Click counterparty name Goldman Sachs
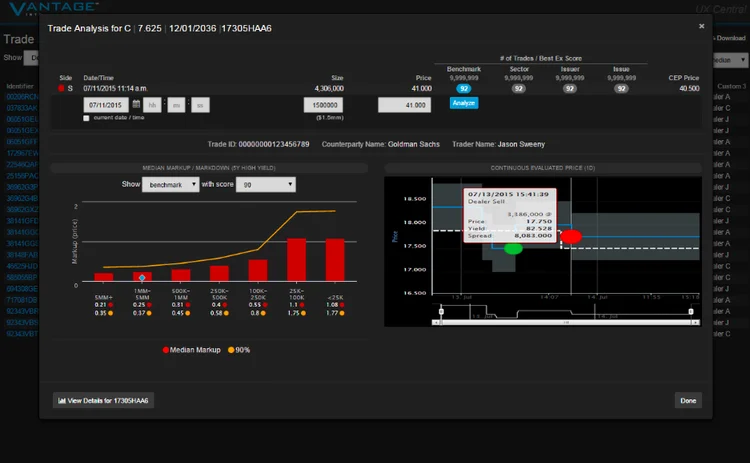Image resolution: width=750 pixels, height=463 pixels. click(x=414, y=144)
